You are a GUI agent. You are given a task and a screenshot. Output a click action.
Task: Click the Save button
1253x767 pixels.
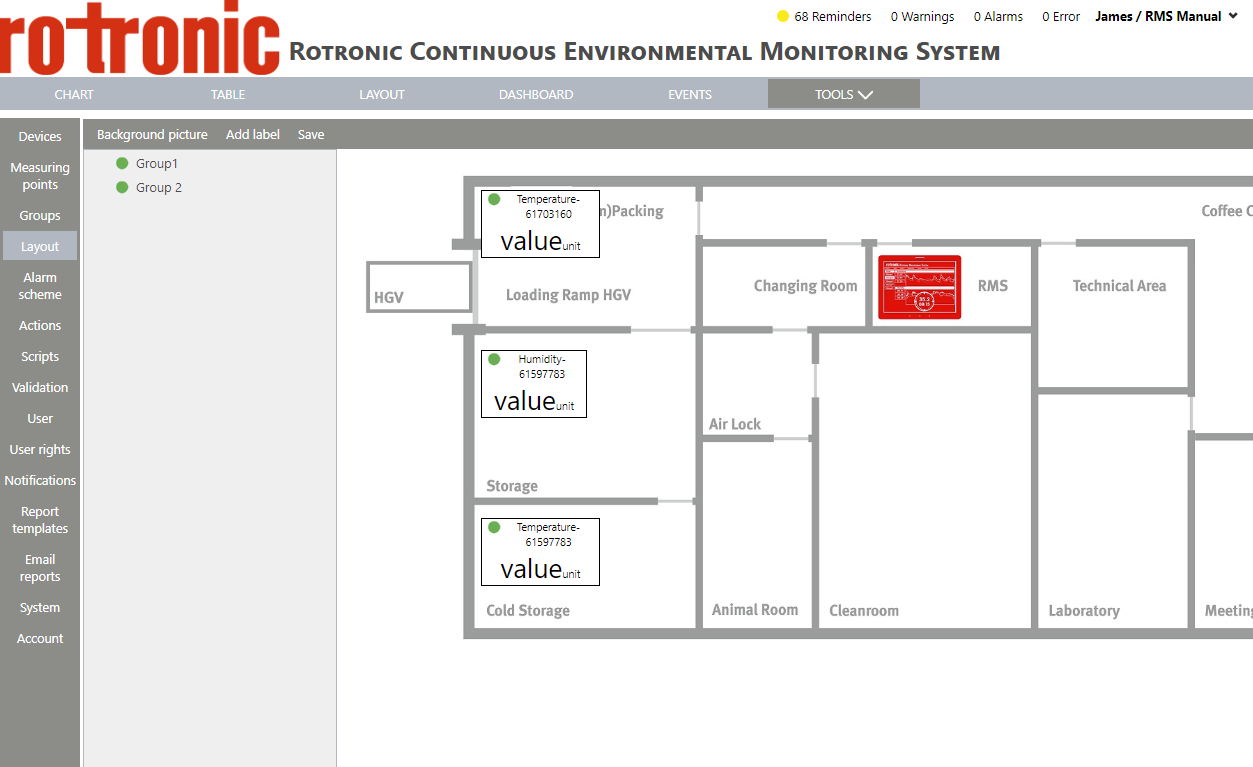(x=311, y=135)
